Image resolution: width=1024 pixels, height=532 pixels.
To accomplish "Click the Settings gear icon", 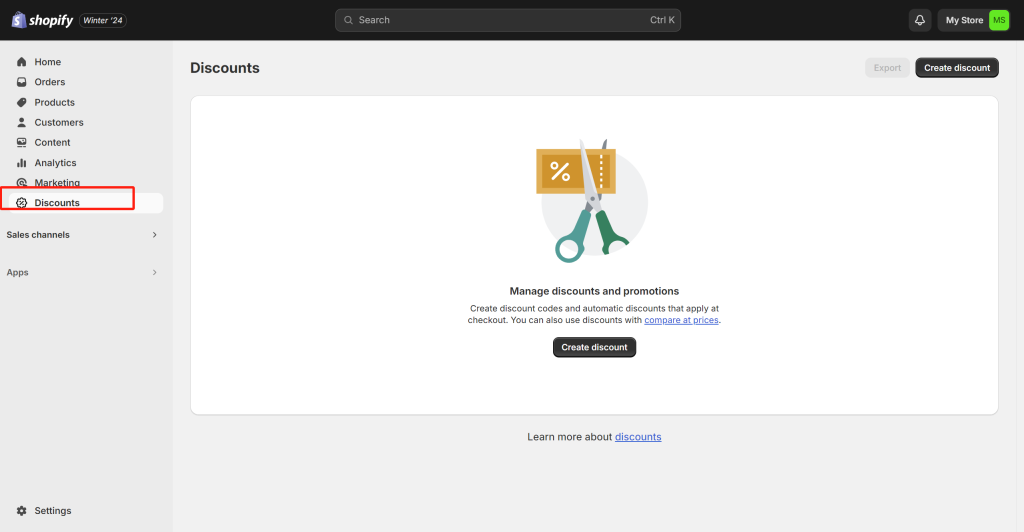I will click(22, 510).
